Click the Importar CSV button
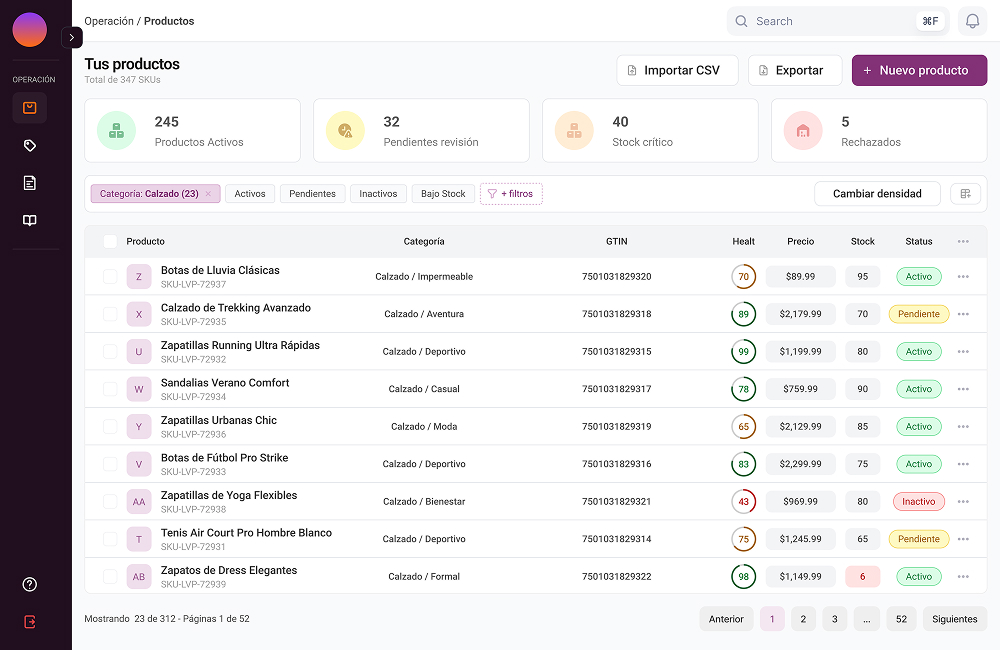This screenshot has height=650, width=1000. [677, 70]
